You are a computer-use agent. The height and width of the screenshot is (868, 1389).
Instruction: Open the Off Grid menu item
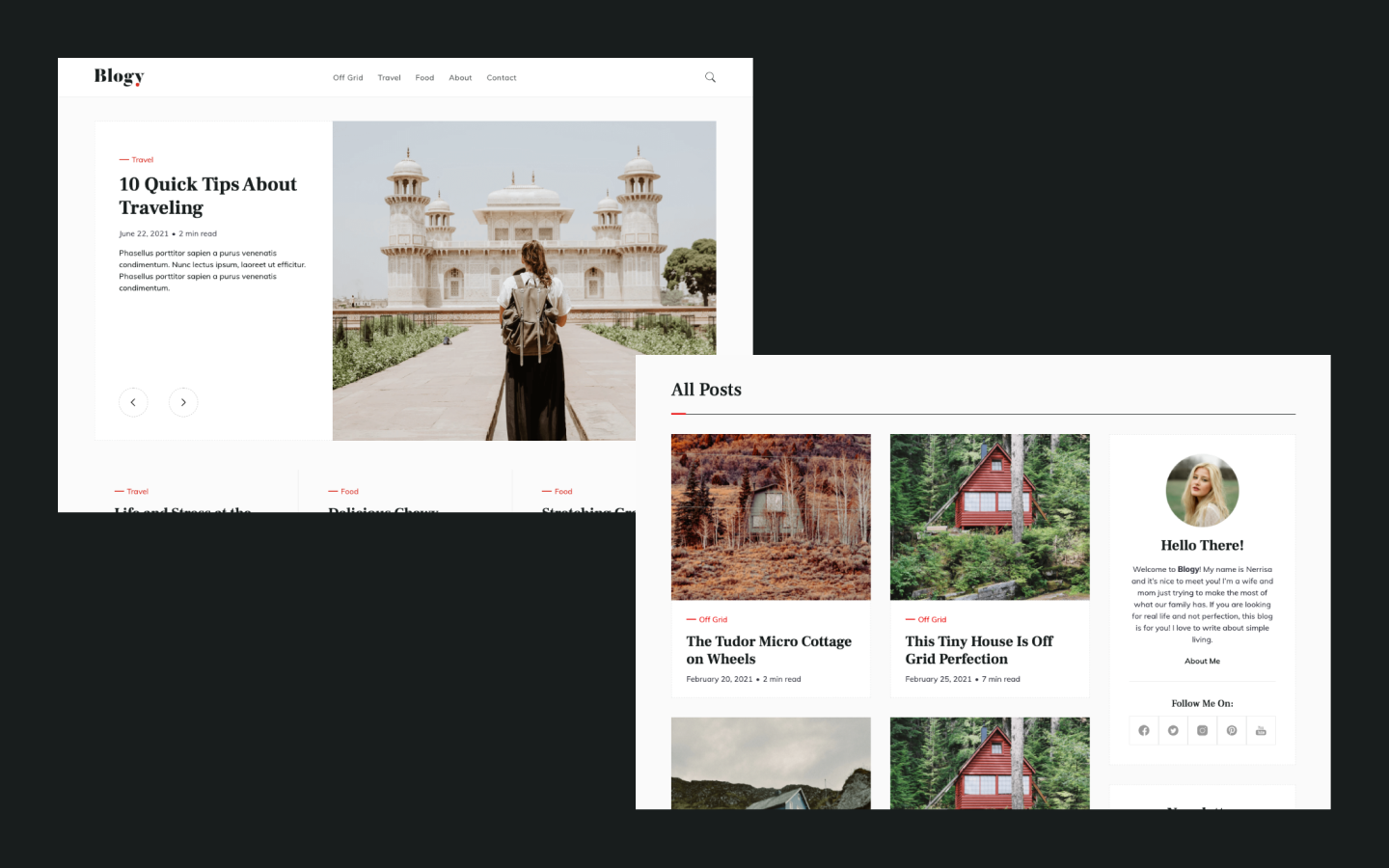(x=347, y=77)
